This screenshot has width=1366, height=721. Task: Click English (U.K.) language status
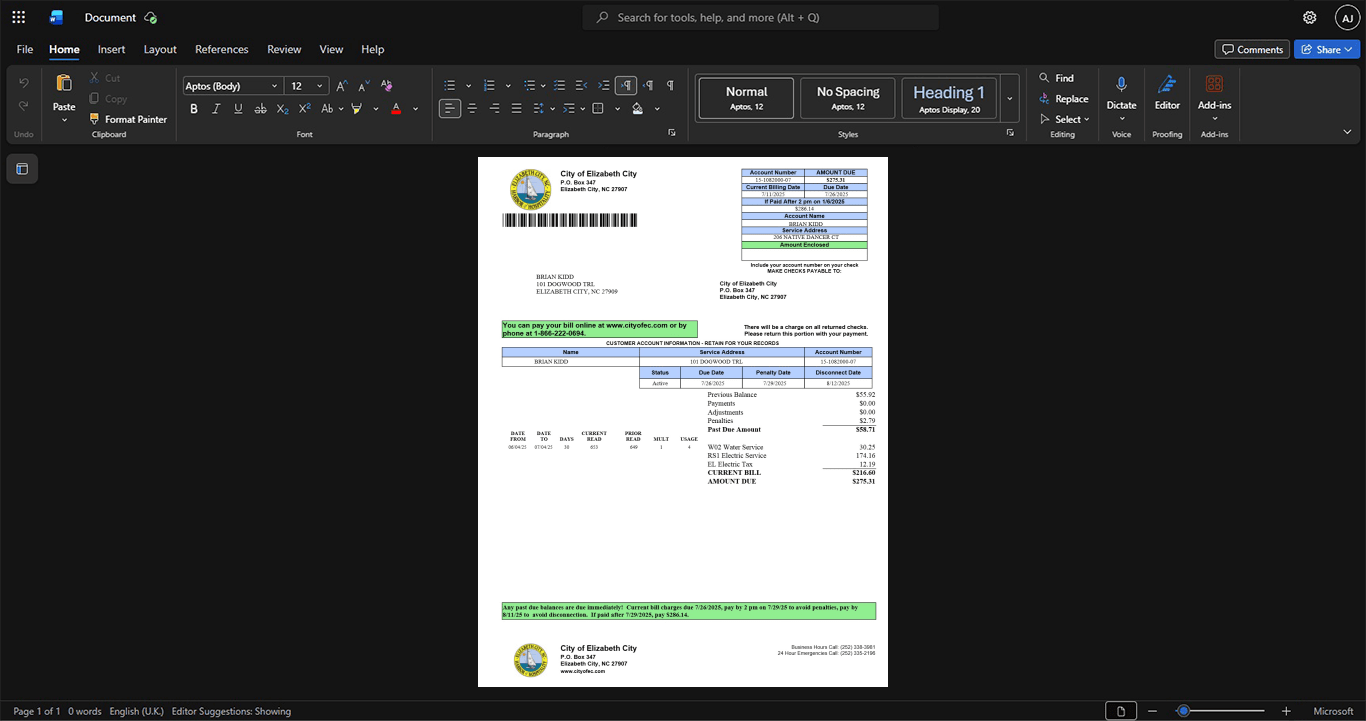click(136, 711)
